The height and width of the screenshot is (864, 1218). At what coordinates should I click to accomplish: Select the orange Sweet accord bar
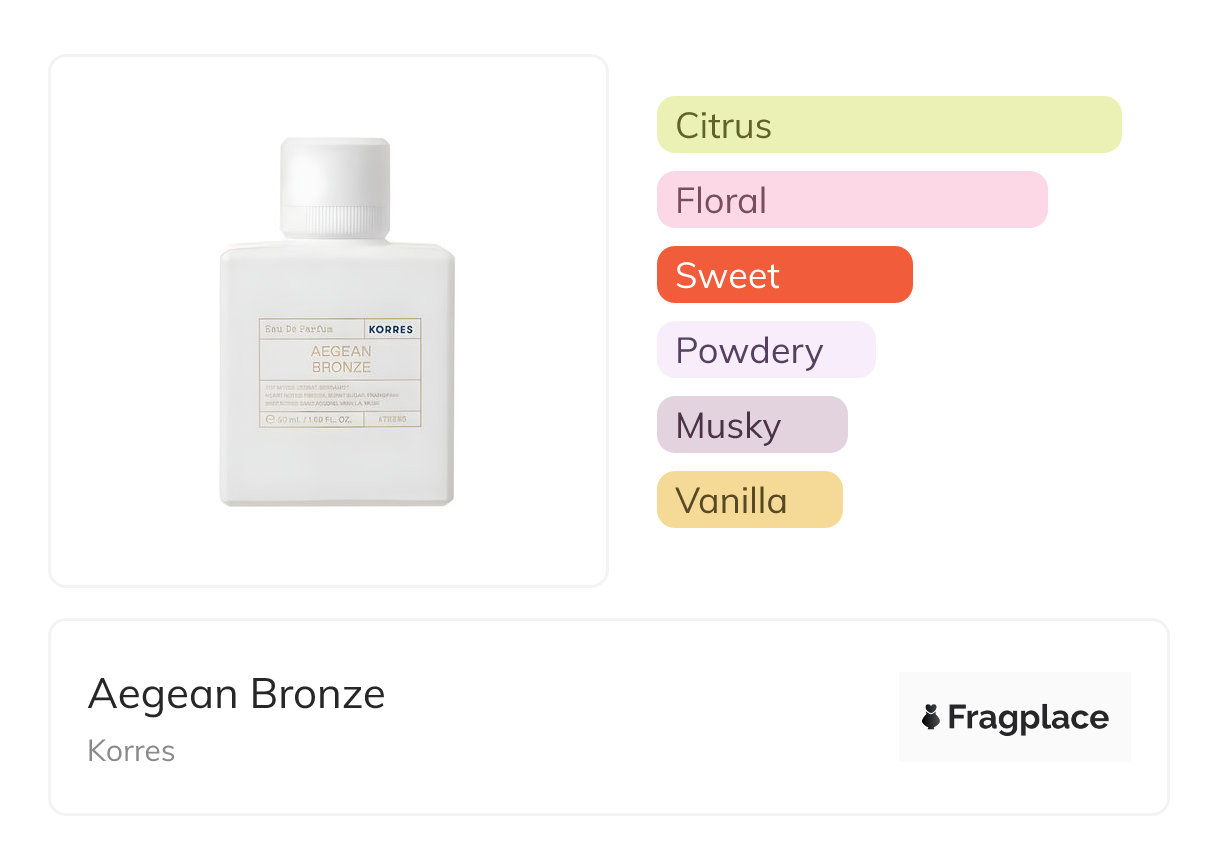point(784,275)
